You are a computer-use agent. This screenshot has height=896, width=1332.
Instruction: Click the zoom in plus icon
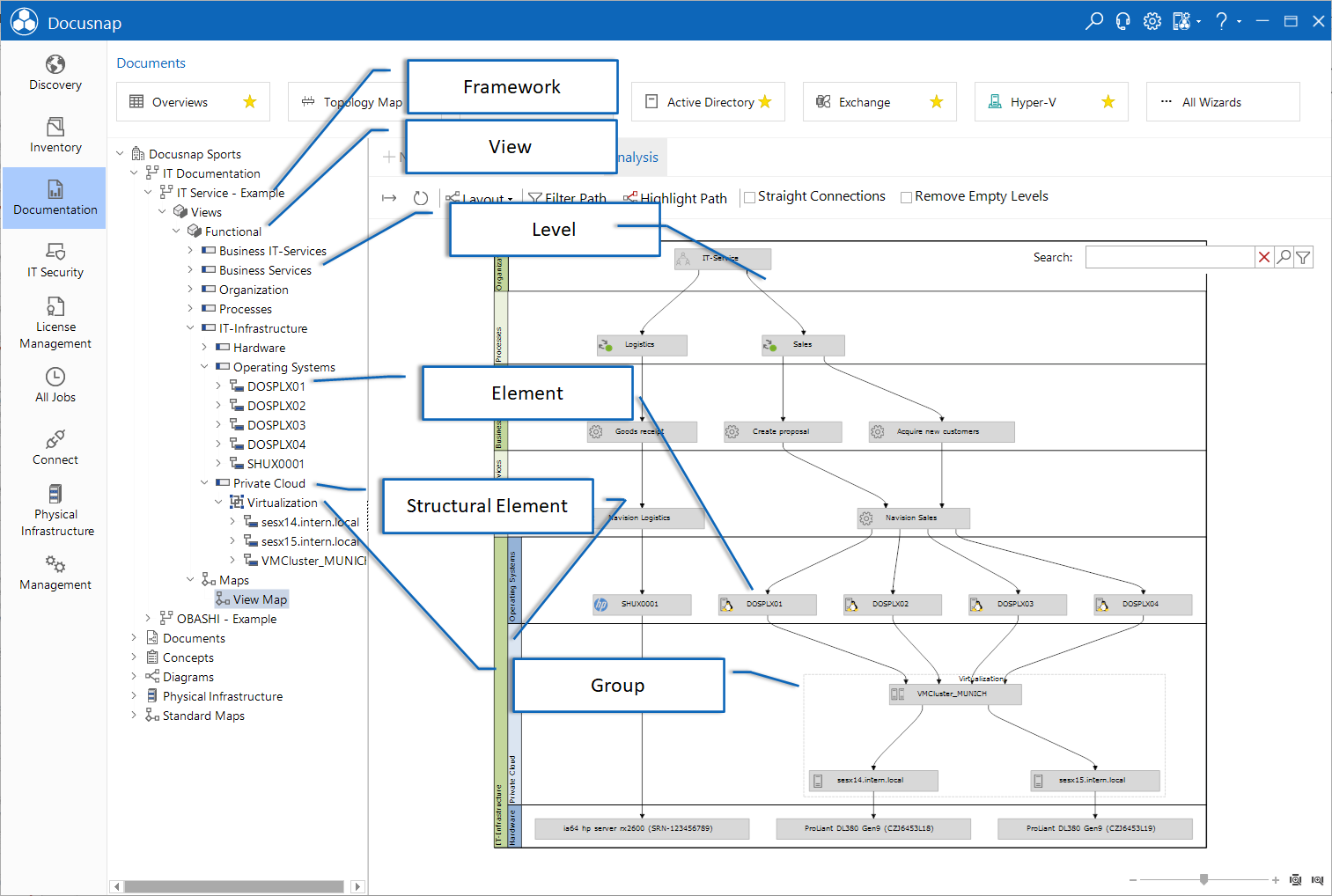(1275, 879)
